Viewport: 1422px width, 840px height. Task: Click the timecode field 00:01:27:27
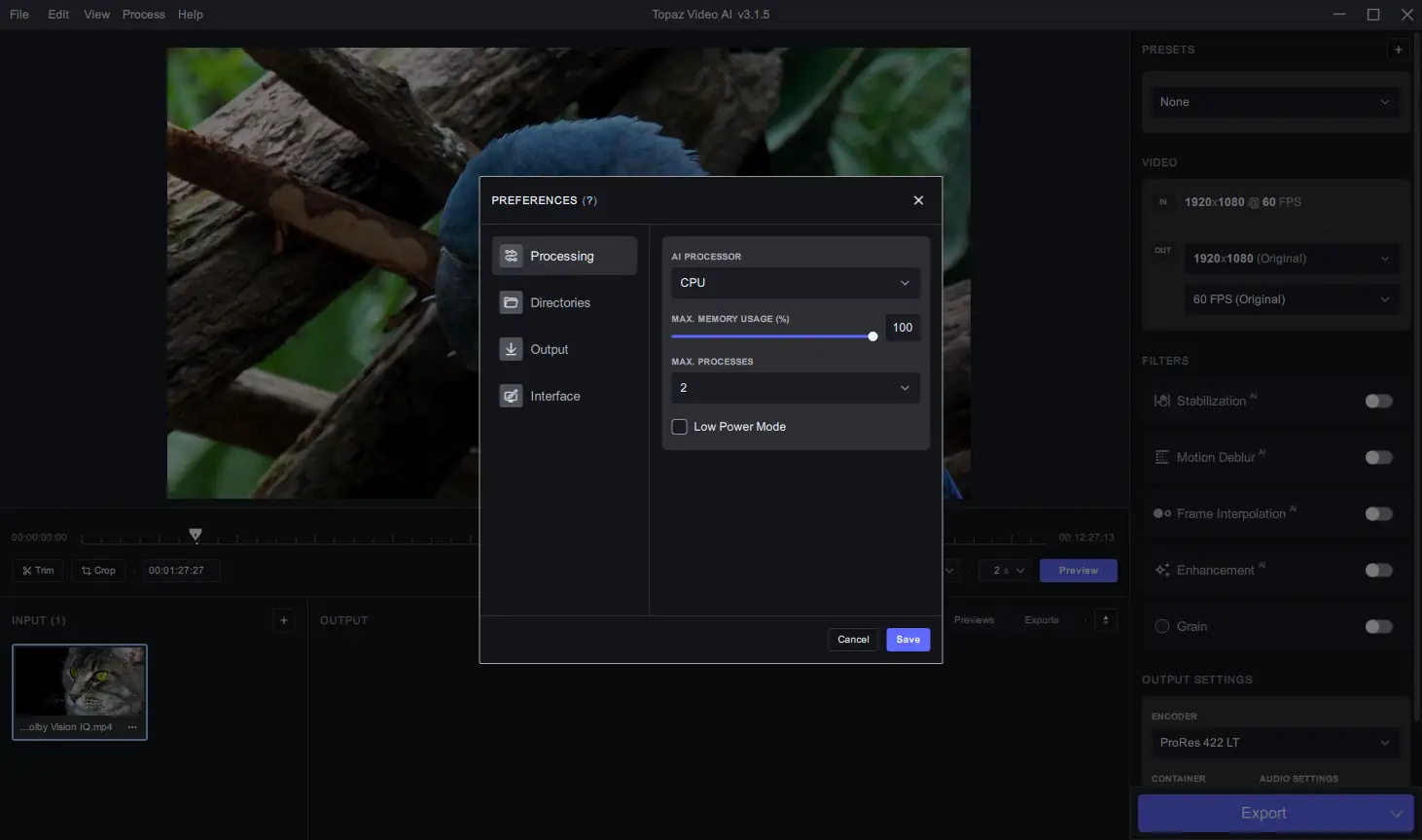click(181, 571)
